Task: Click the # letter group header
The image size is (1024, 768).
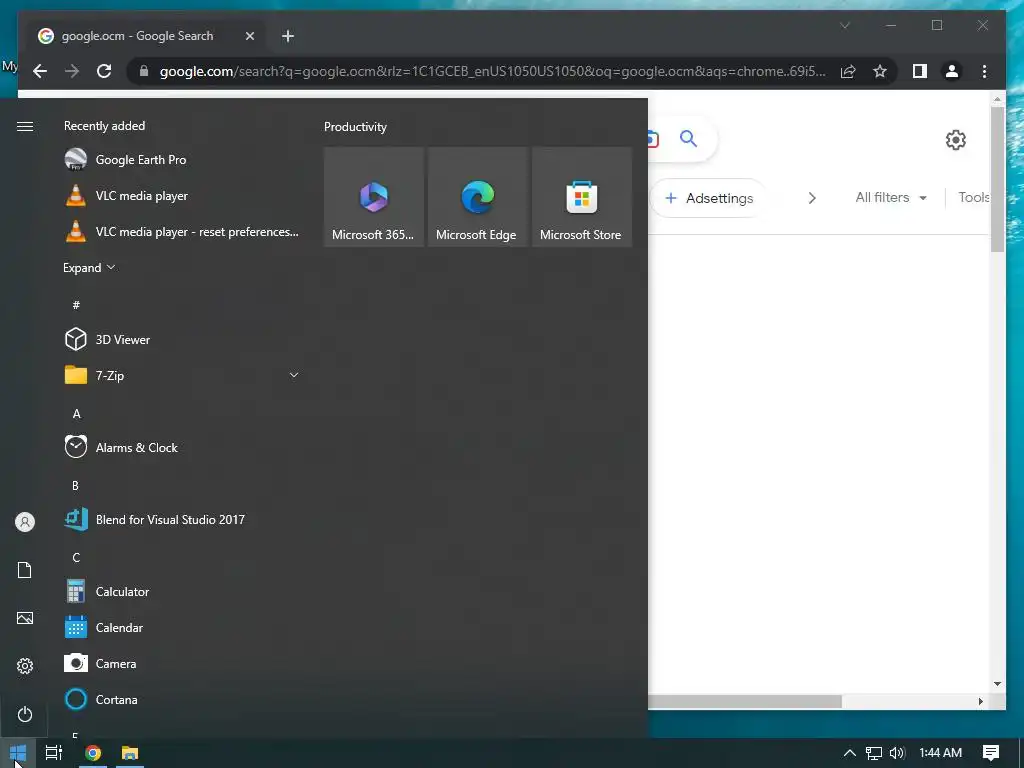Action: [x=76, y=305]
